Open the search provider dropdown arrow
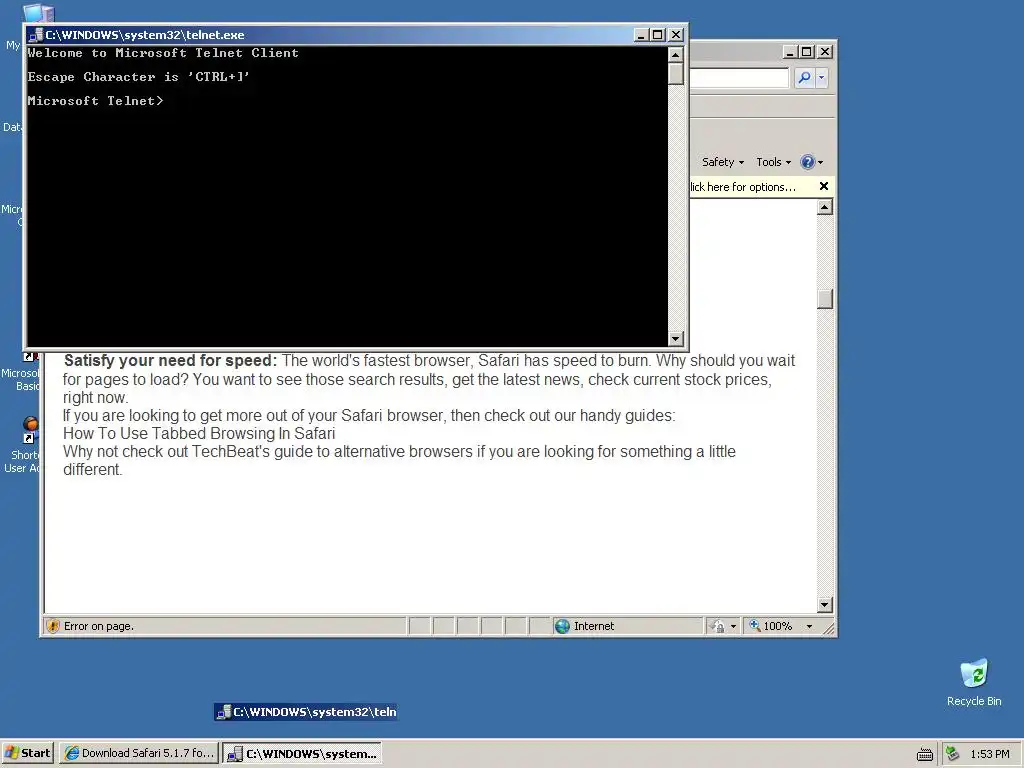 [821, 78]
